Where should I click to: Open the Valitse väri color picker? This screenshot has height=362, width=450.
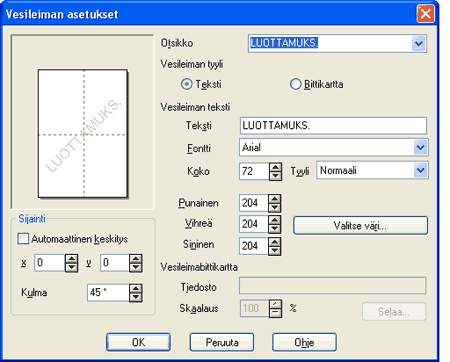tap(360, 226)
